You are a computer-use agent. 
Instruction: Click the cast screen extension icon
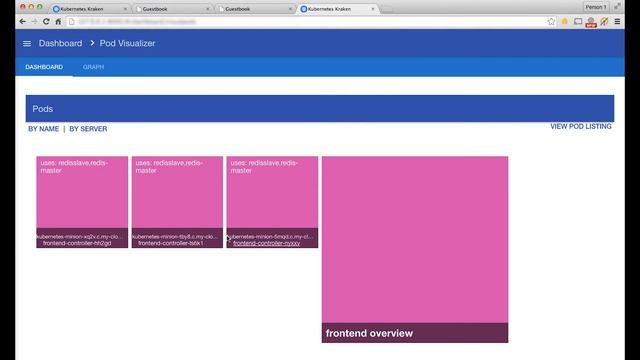pyautogui.click(x=578, y=21)
